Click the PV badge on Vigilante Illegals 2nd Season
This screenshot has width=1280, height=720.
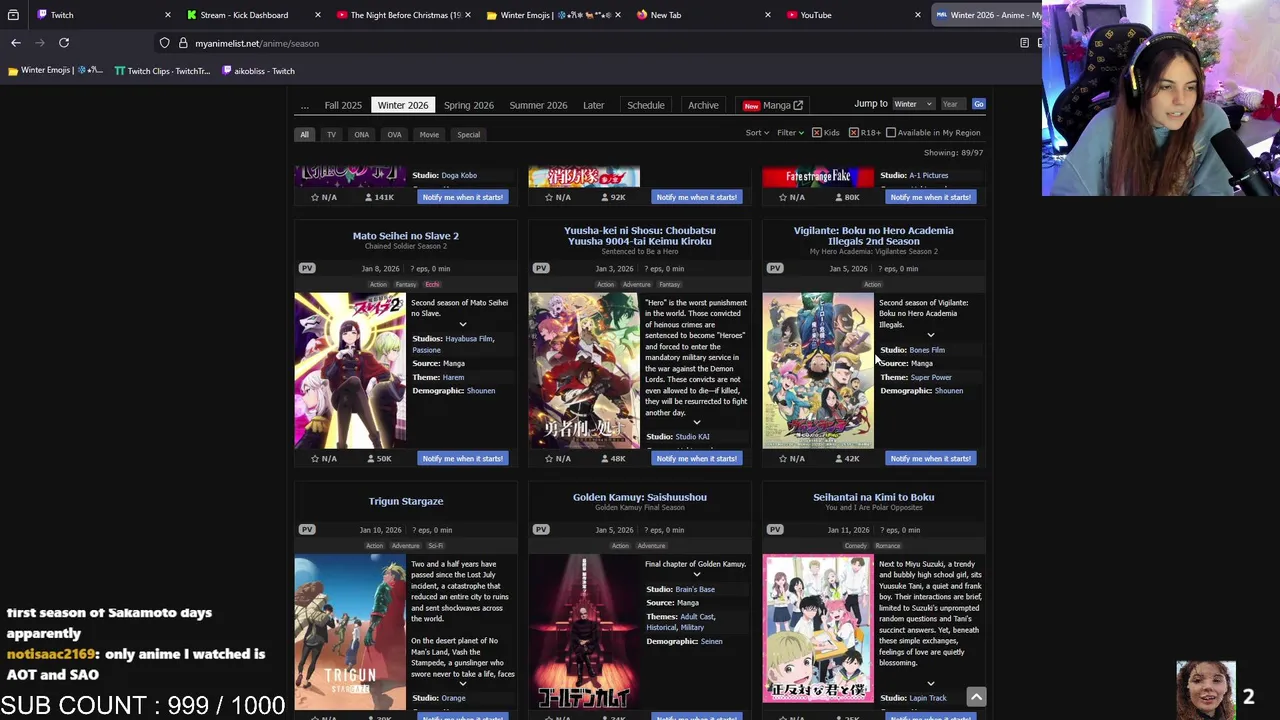[775, 268]
